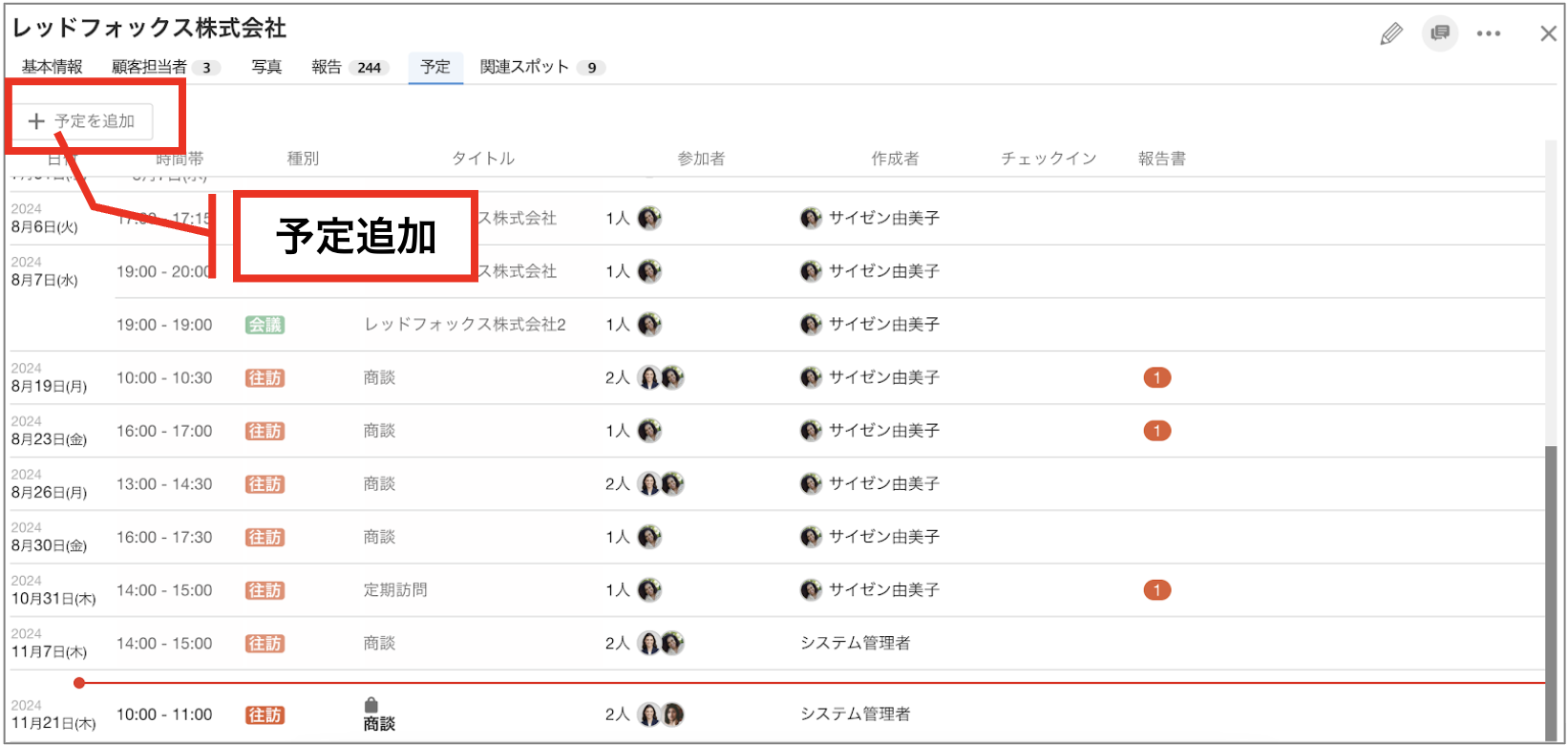Viewport: 1568px width, 745px height.
Task: Open the three-dot more options menu
Action: pyautogui.click(x=1489, y=33)
